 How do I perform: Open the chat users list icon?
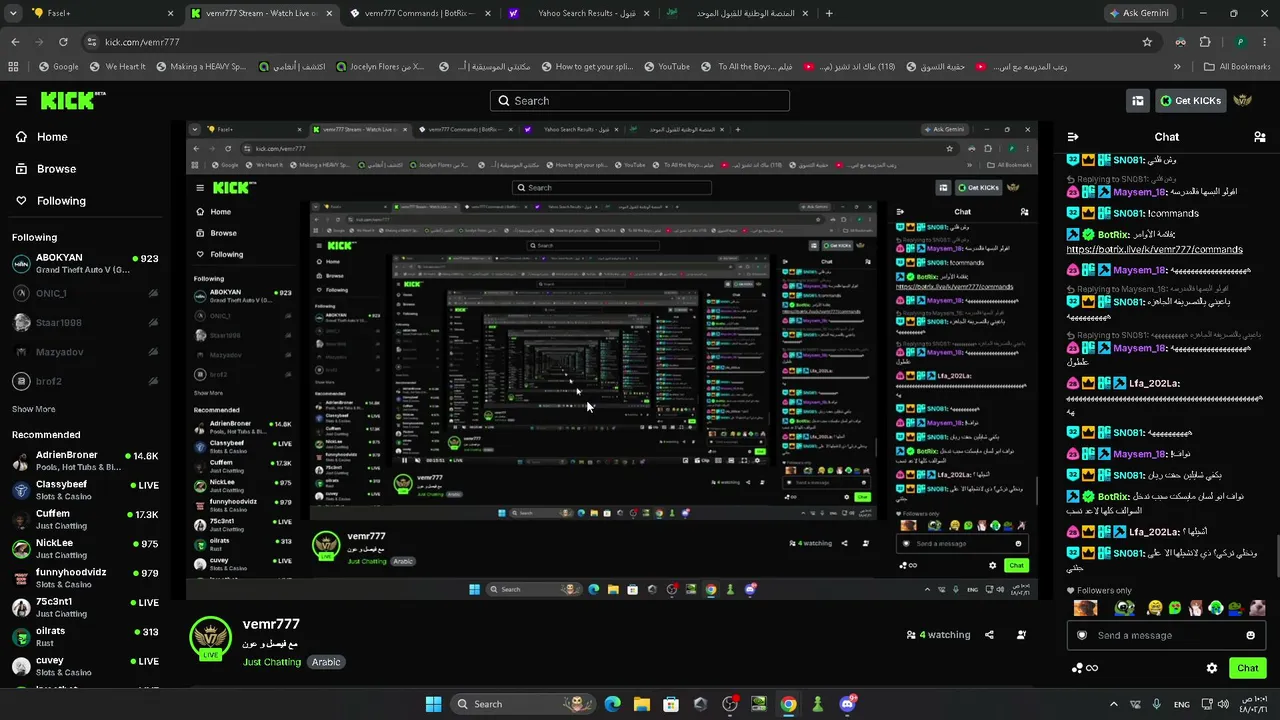(x=1259, y=137)
